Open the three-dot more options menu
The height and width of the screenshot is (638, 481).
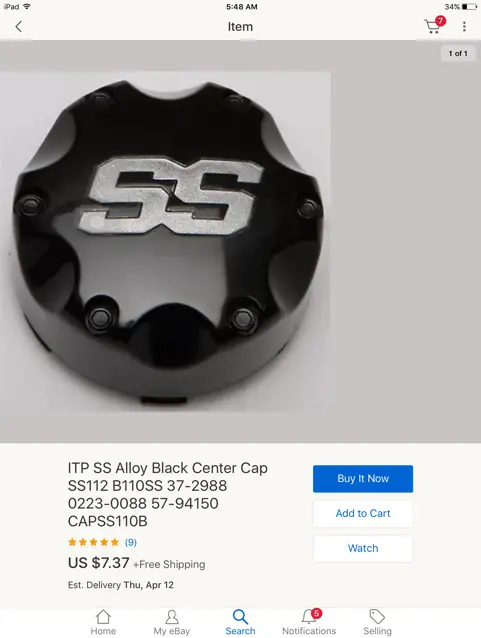[464, 27]
